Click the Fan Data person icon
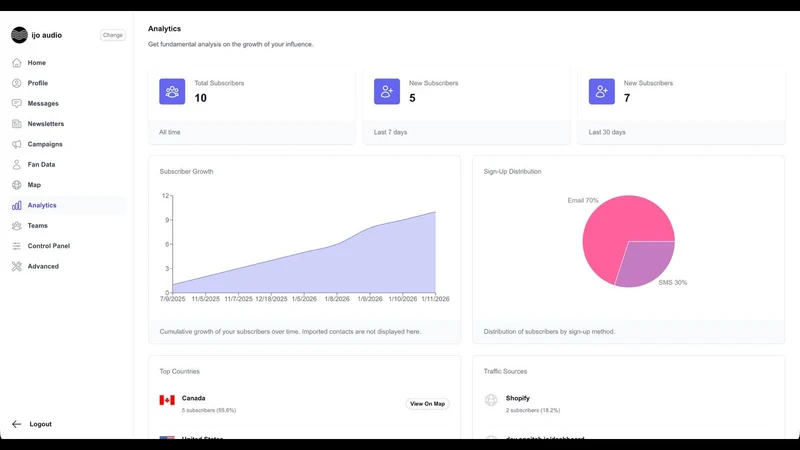 coord(17,165)
